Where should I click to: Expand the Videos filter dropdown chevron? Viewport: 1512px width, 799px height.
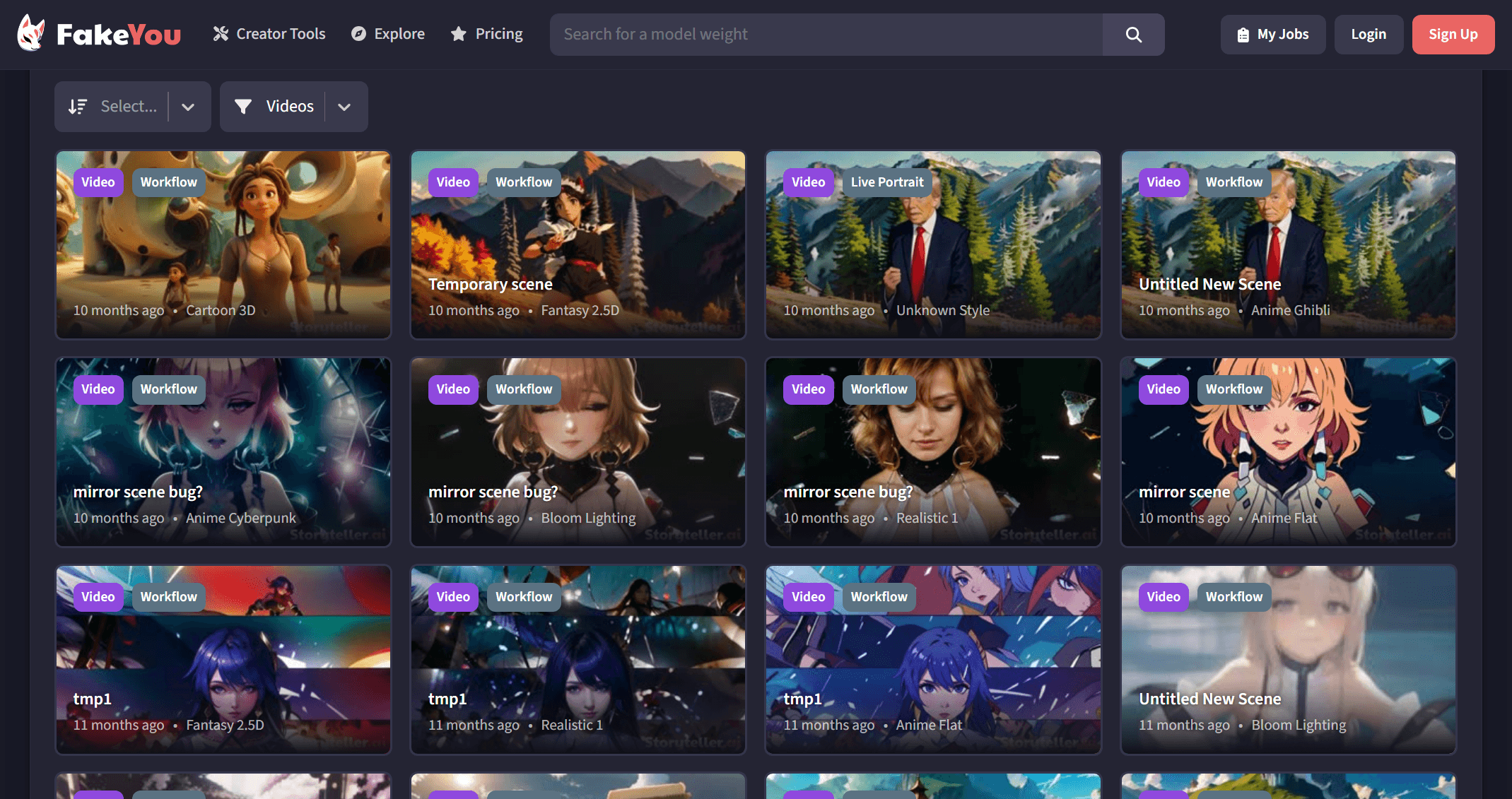(344, 107)
